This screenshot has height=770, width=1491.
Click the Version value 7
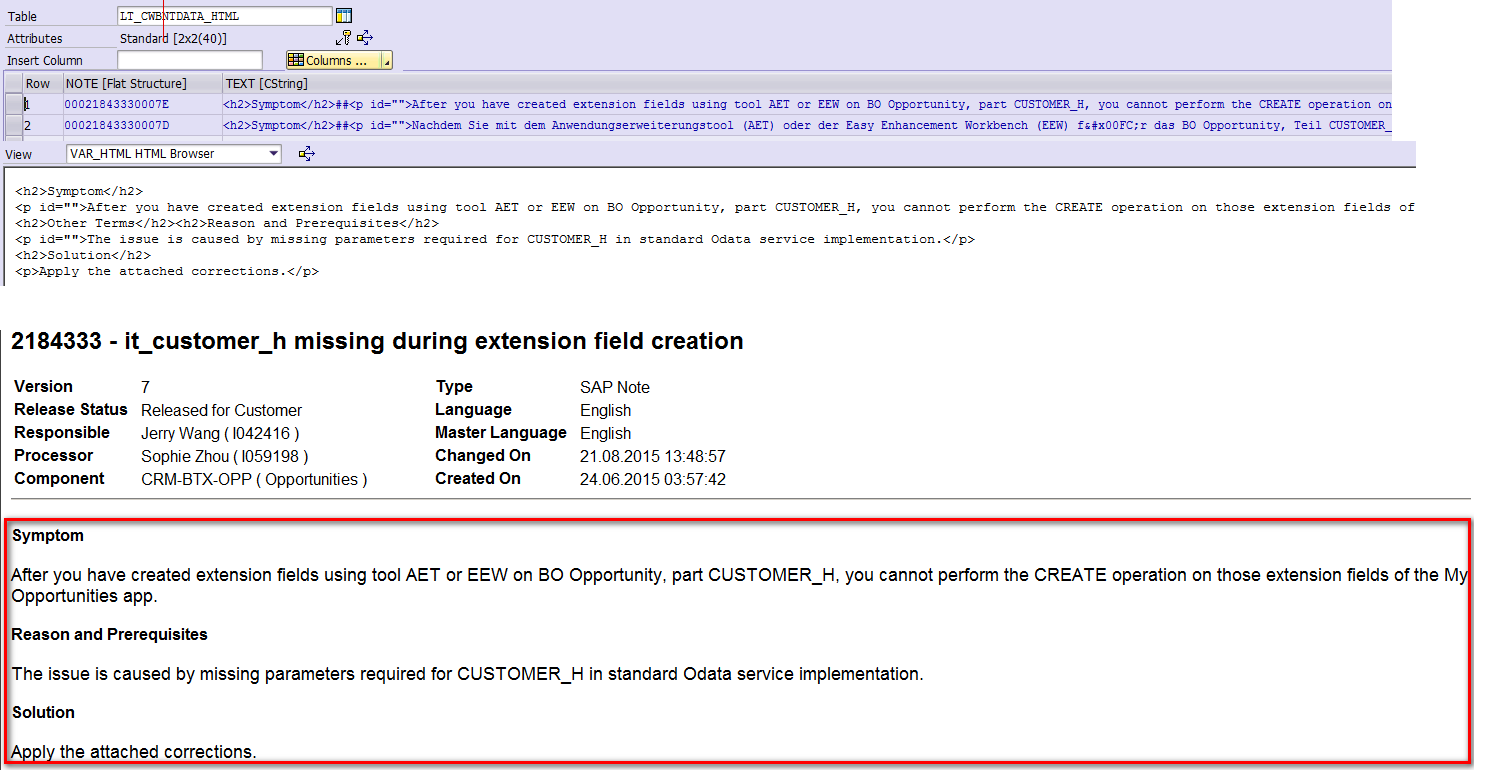(x=146, y=387)
